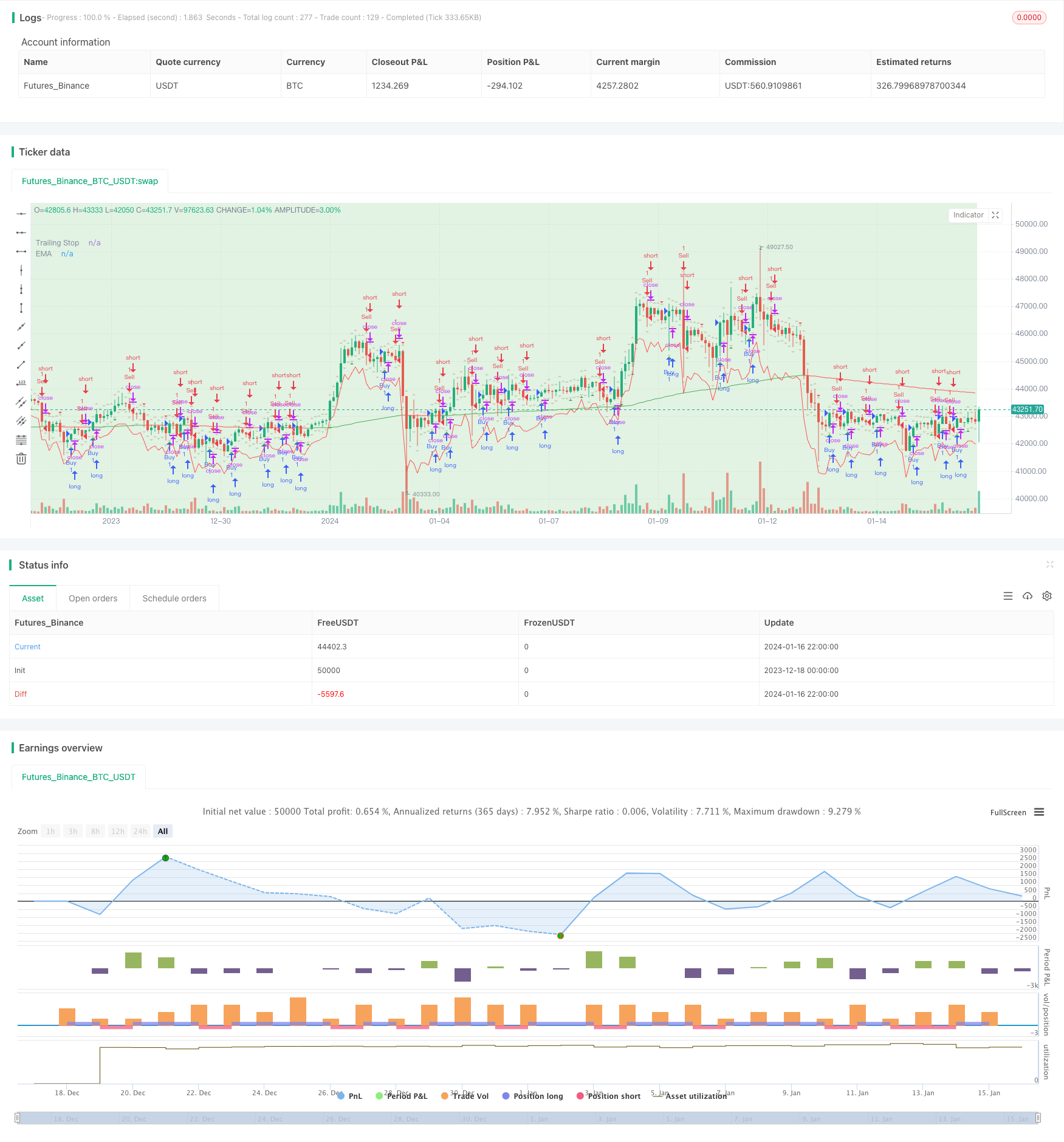
Task: Open the earnings chart hamburger menu
Action: (x=1039, y=812)
